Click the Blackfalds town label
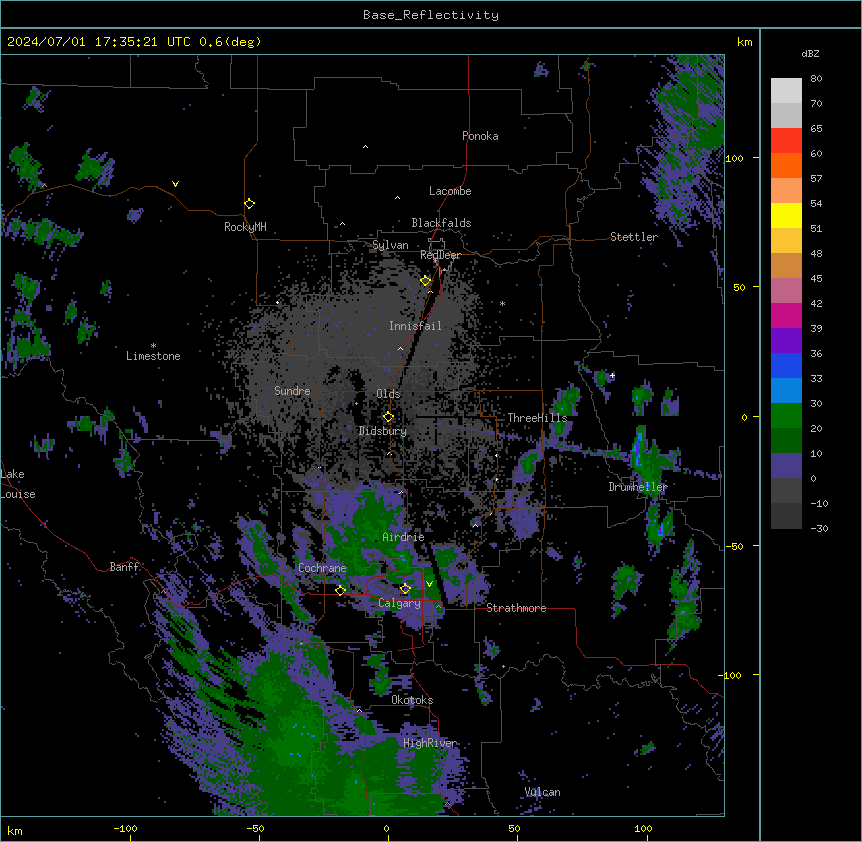The height and width of the screenshot is (842, 862). coord(441,223)
